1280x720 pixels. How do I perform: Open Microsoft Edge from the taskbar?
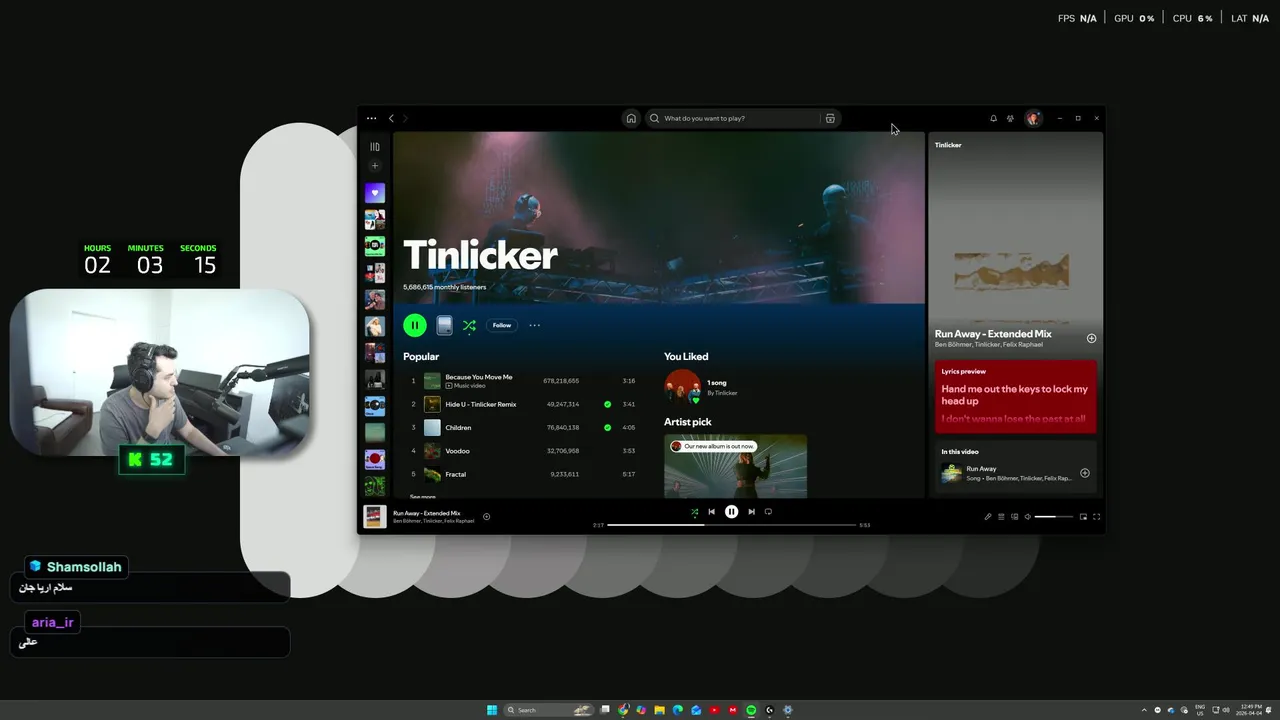(678, 710)
